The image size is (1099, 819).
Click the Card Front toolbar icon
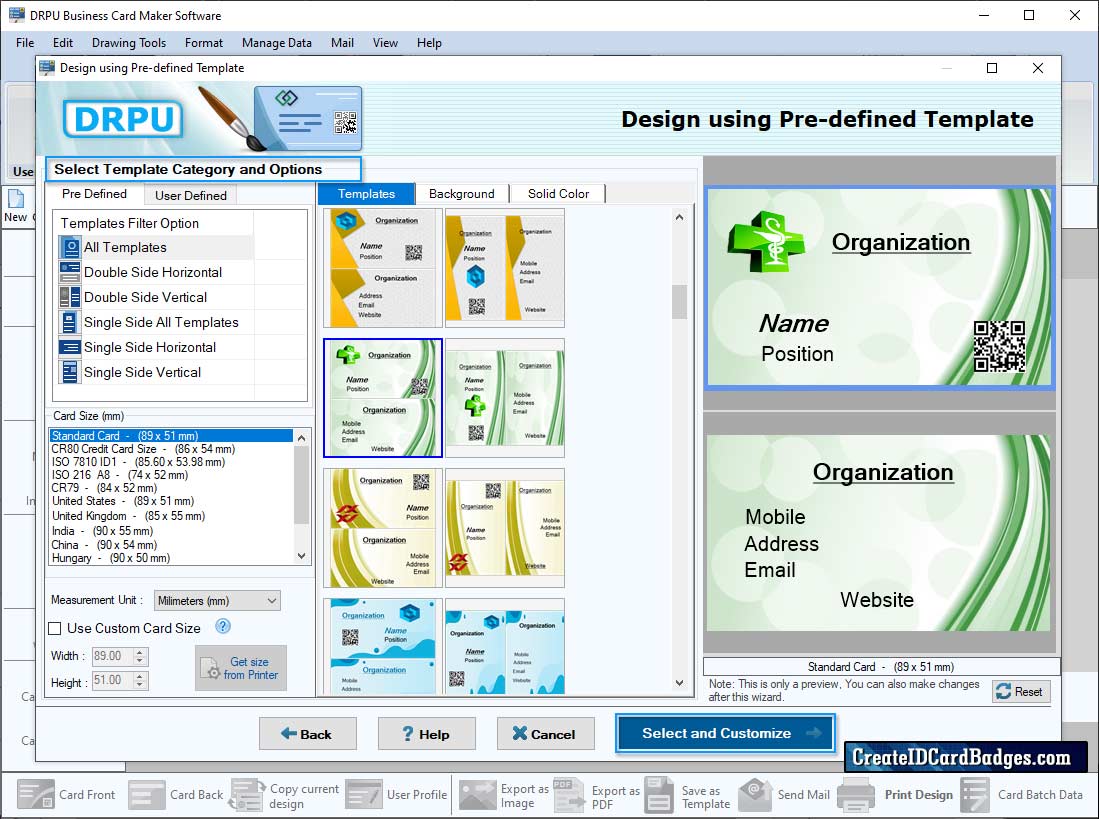tap(36, 794)
